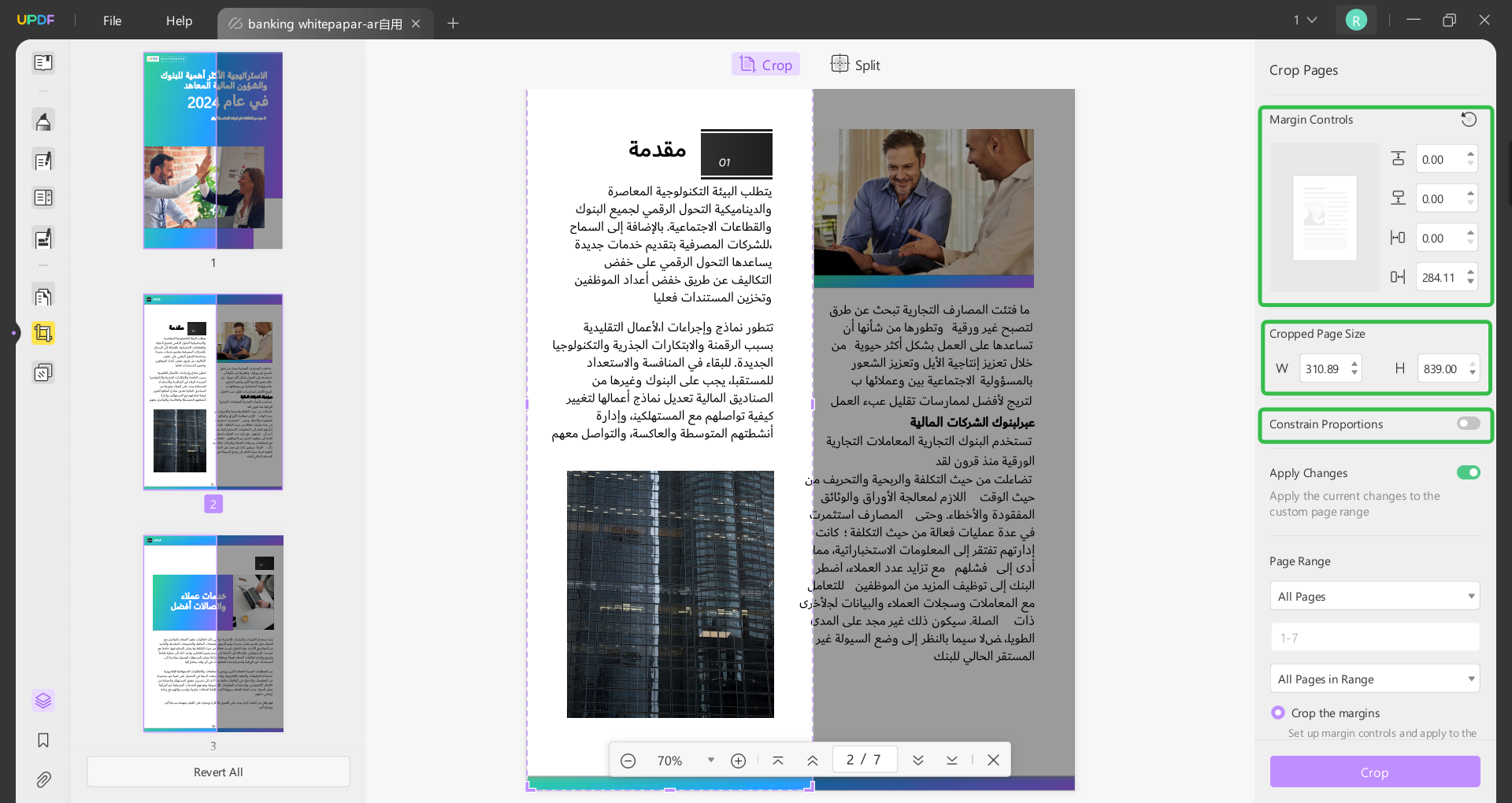Click the left edge crop handle
Image resolution: width=1512 pixels, height=803 pixels.
pyautogui.click(x=527, y=405)
